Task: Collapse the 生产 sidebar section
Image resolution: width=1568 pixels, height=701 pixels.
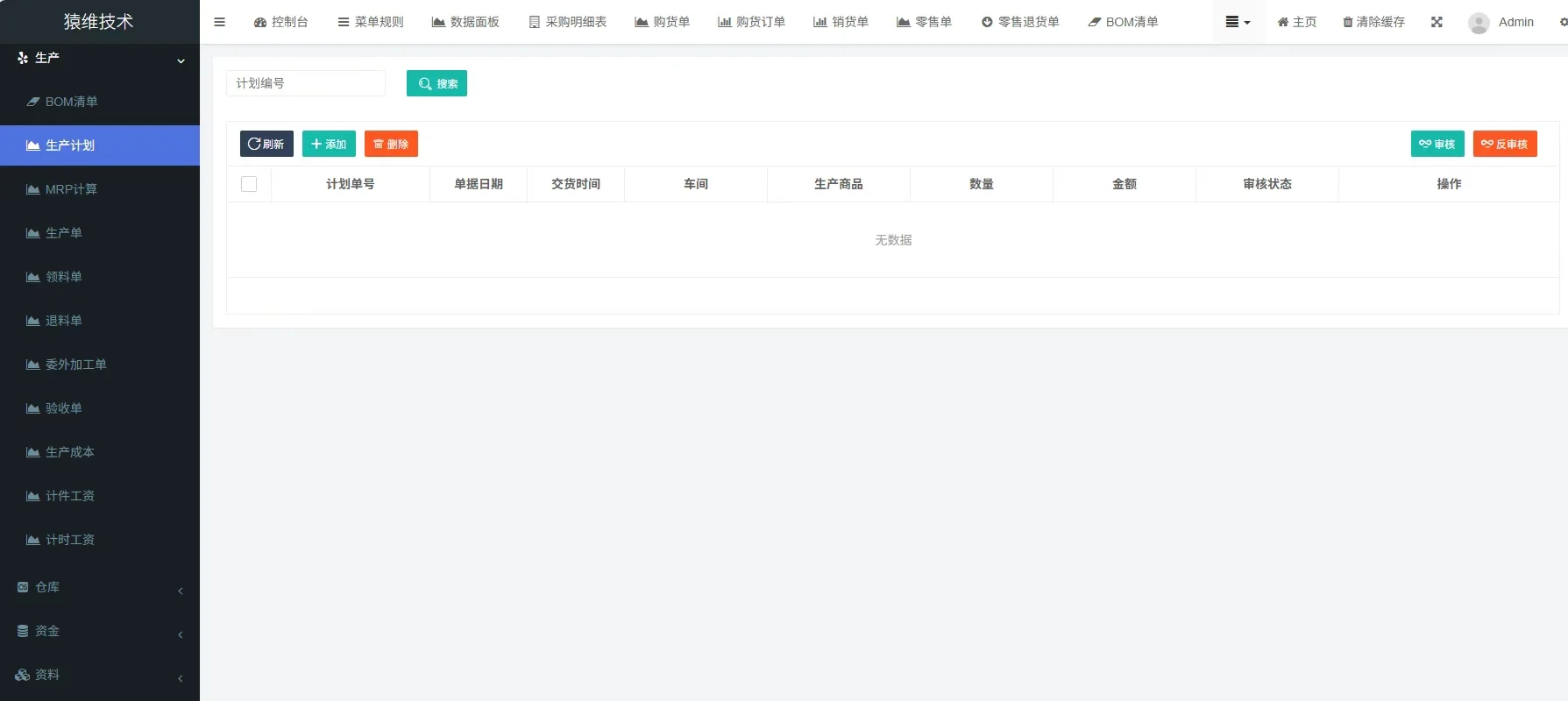Action: [181, 60]
